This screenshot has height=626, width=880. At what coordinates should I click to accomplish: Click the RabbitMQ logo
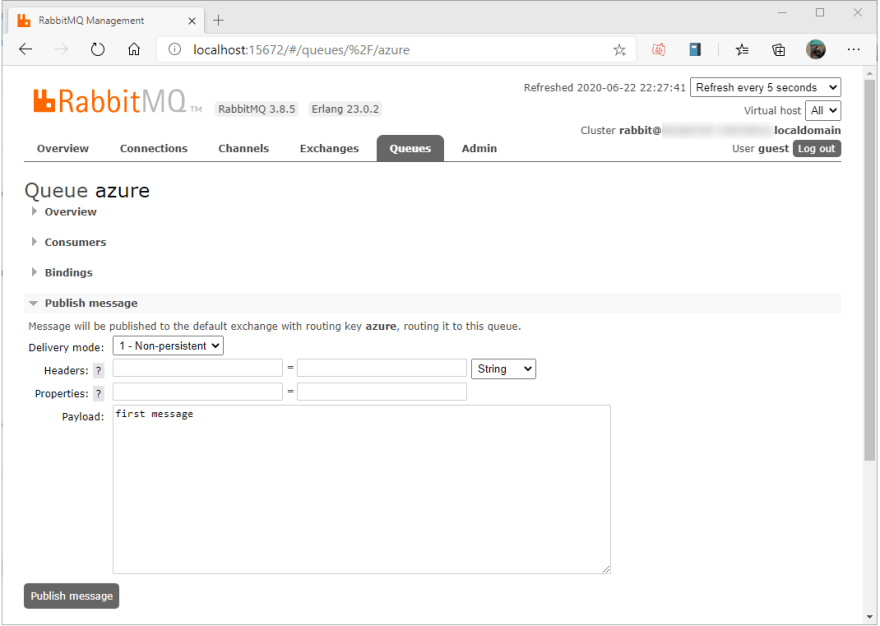(x=117, y=101)
